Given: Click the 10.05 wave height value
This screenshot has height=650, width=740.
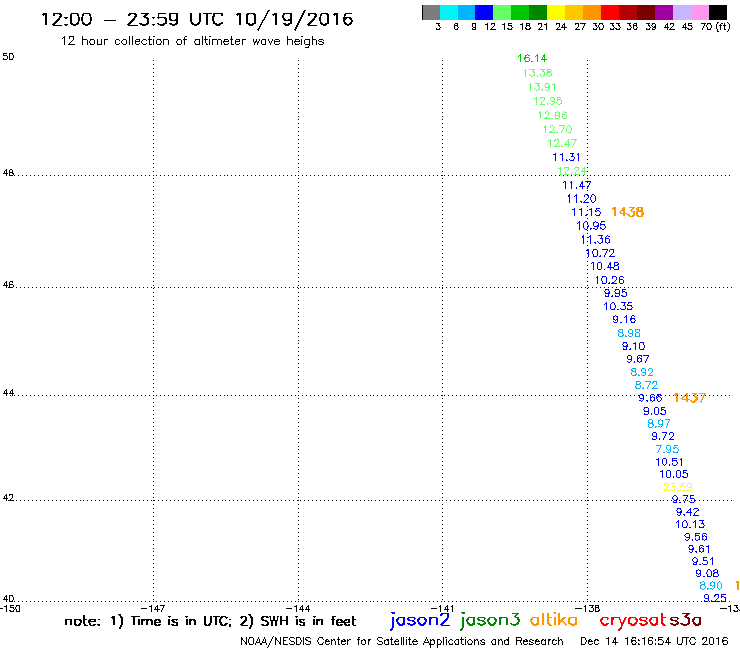Looking at the screenshot, I should click(673, 474).
